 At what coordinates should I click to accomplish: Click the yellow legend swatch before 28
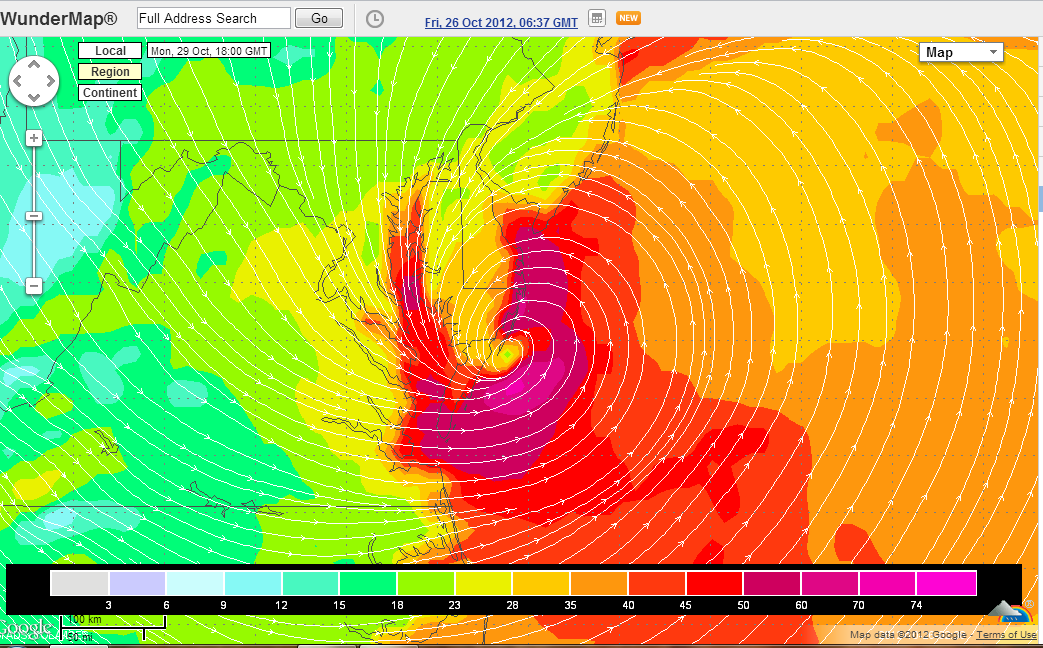484,583
